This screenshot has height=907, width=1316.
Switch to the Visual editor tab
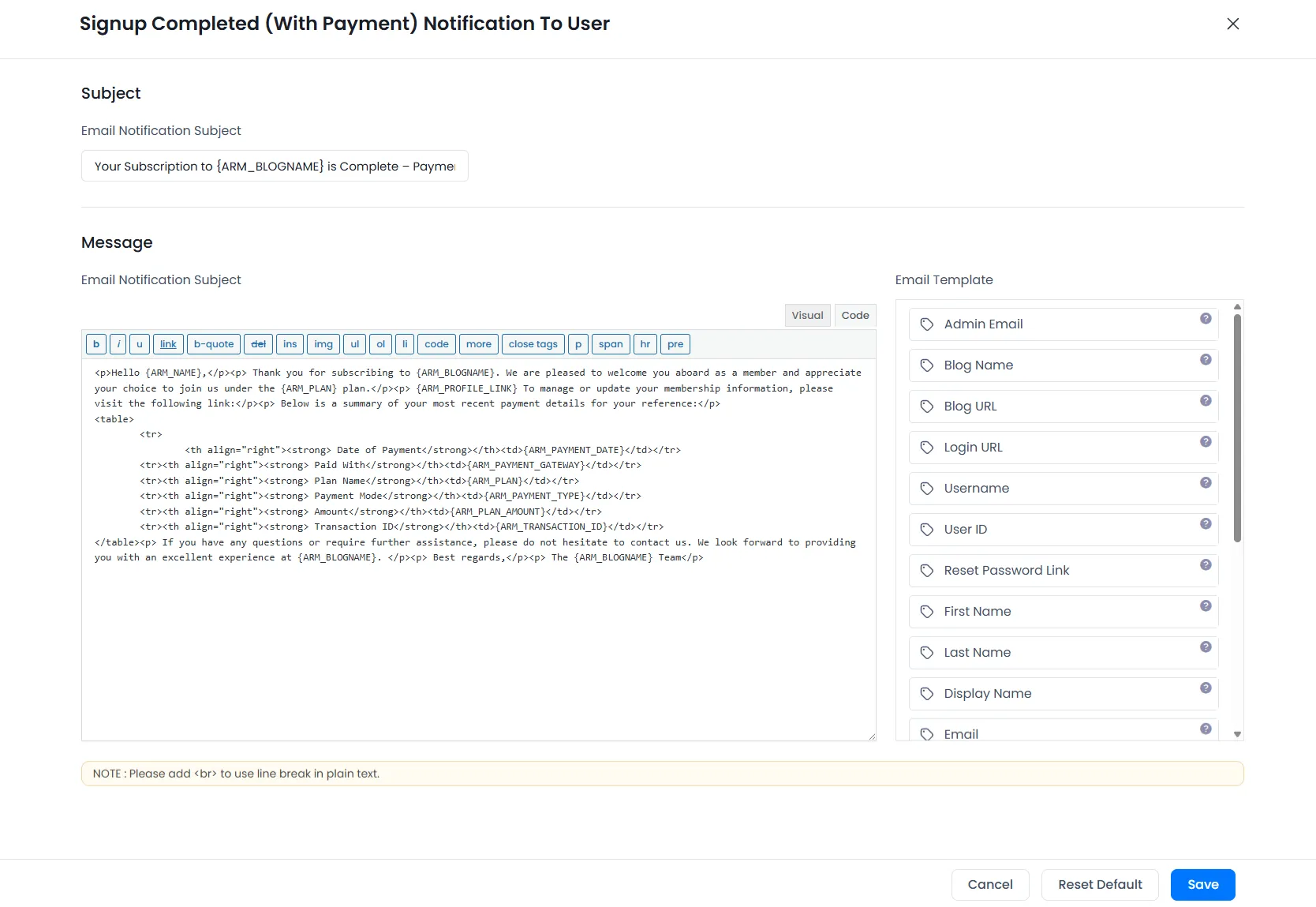tap(807, 315)
